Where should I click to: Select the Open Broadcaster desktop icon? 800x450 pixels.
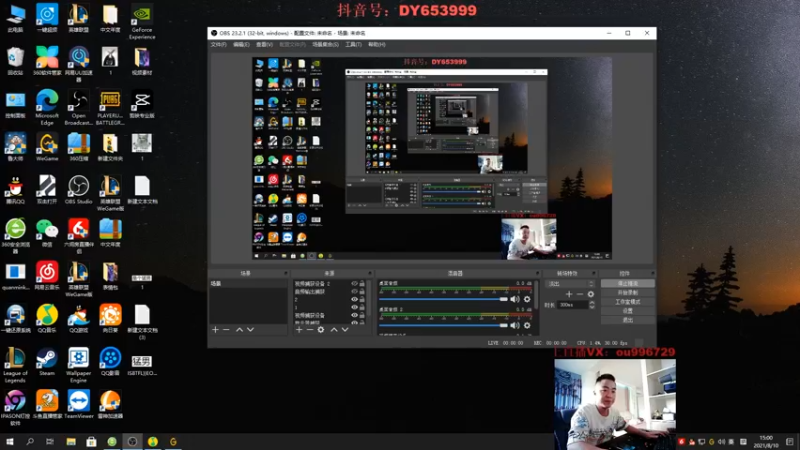pos(79,107)
